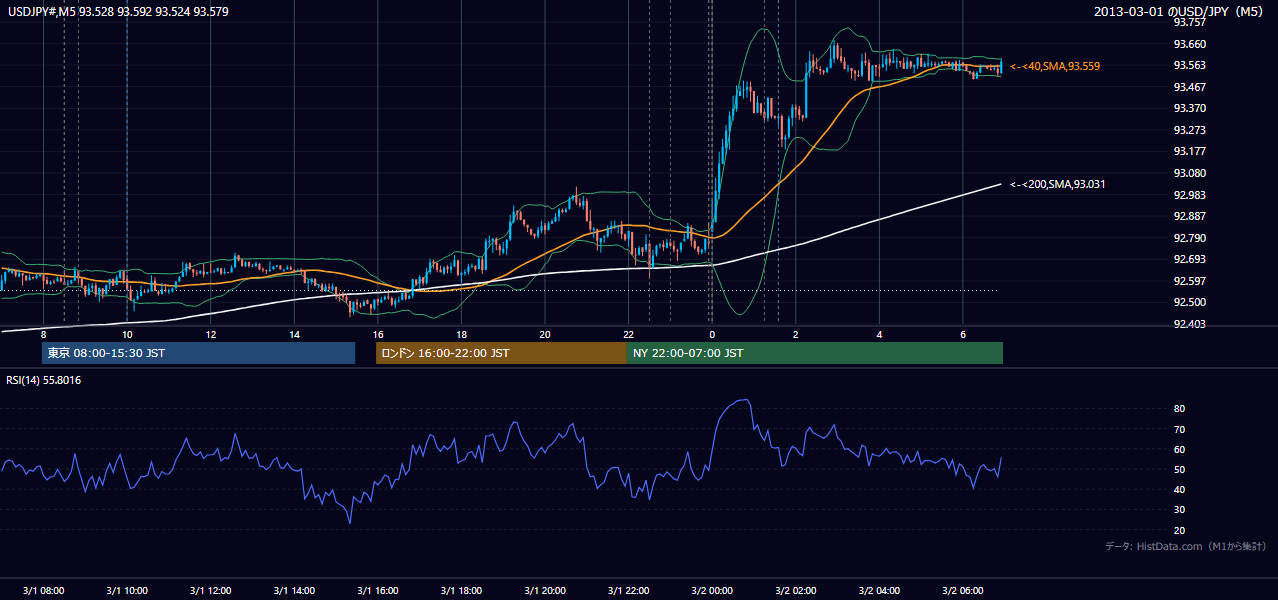Click the 200 SMA label showing 93.031
The height and width of the screenshot is (600, 1278).
tap(1057, 184)
